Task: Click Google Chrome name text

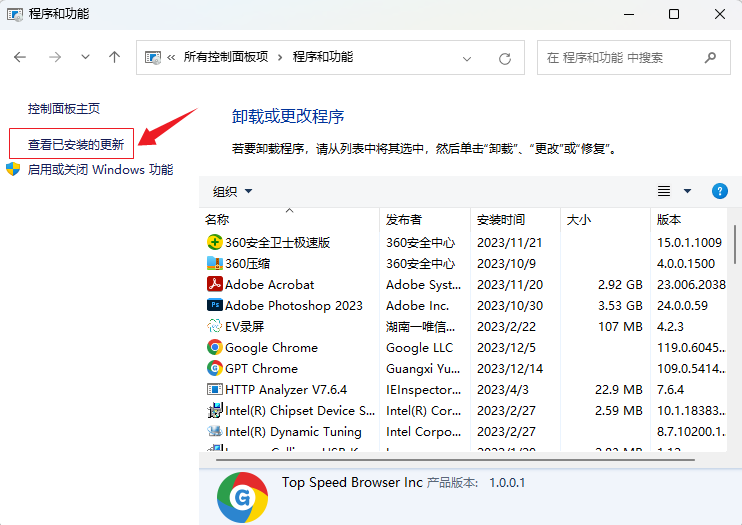Action: [x=271, y=347]
